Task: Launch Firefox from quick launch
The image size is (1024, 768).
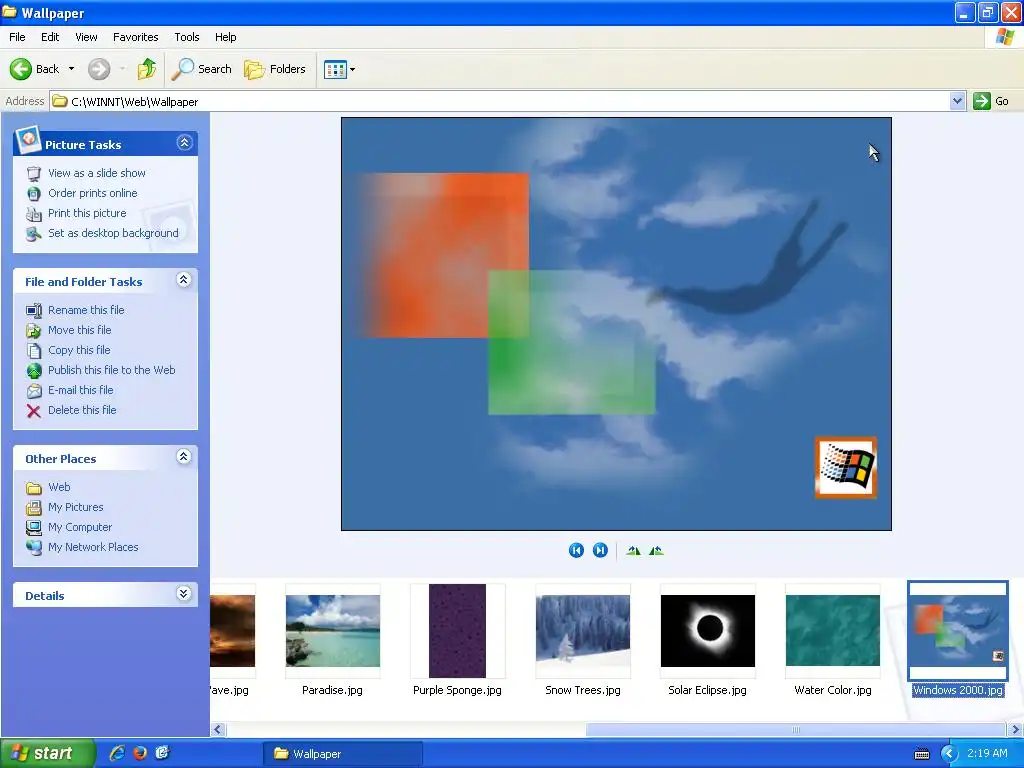Action: (140, 753)
